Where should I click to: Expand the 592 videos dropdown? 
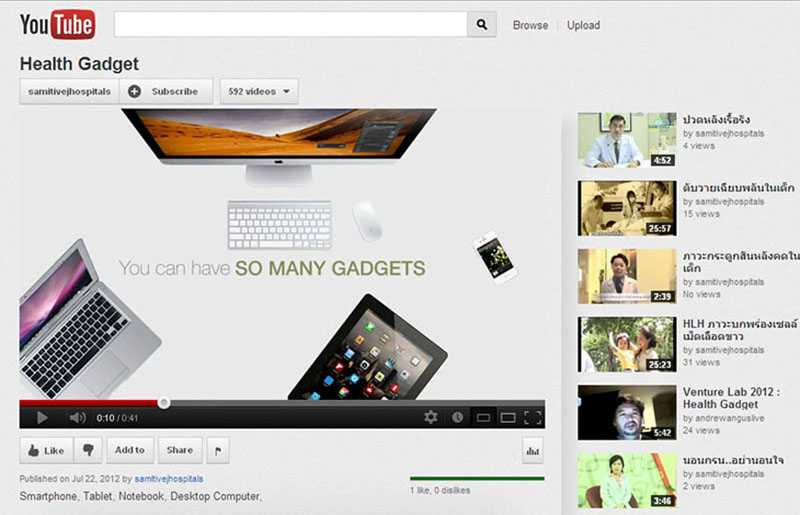click(x=259, y=91)
